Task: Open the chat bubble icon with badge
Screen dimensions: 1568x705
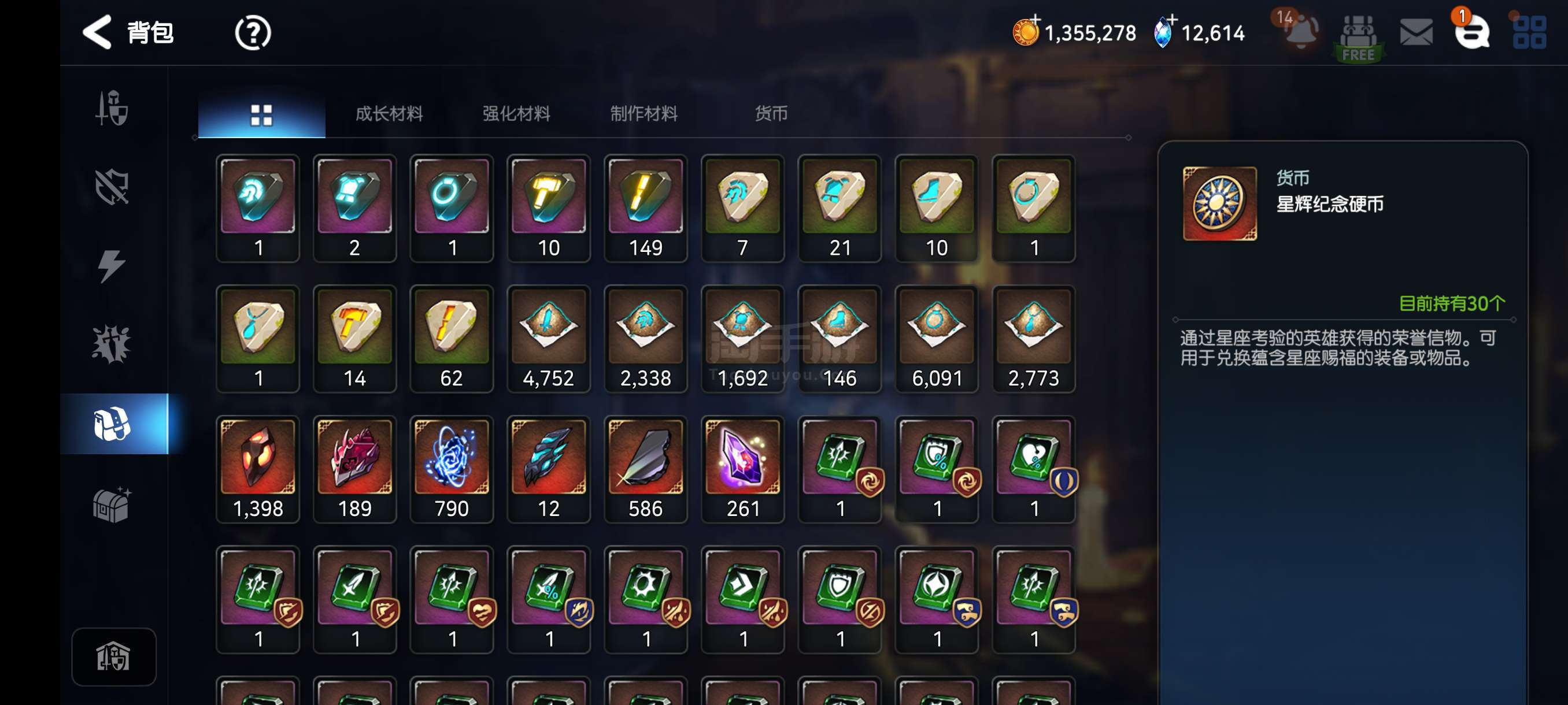Action: (1471, 31)
